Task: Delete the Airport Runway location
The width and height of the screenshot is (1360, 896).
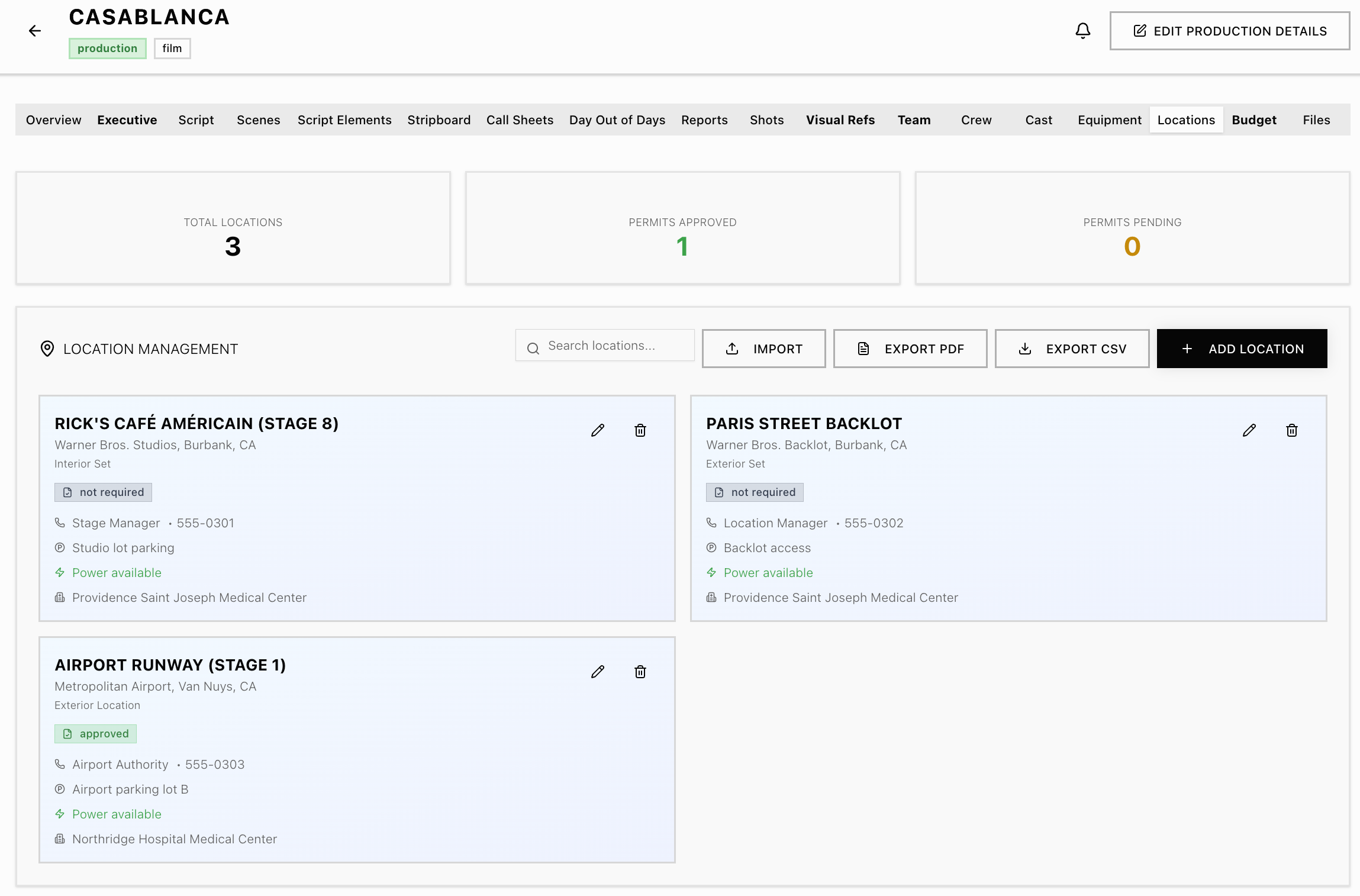Action: coord(640,672)
